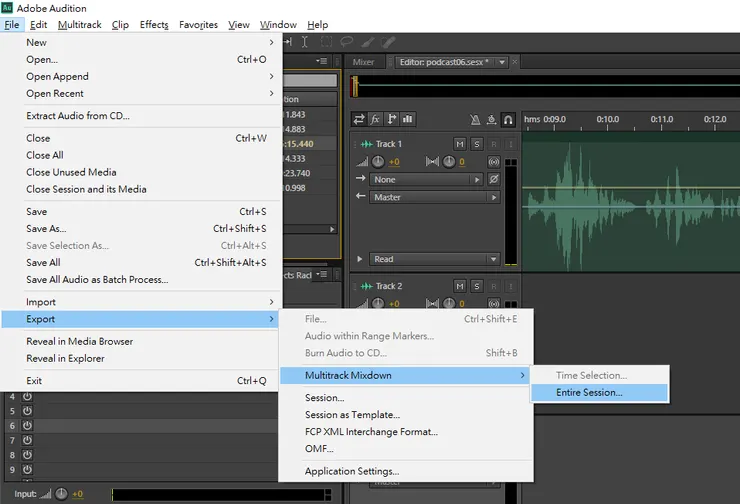Toggle the headphones monitoring icon
This screenshot has height=504, width=740.
point(508,119)
